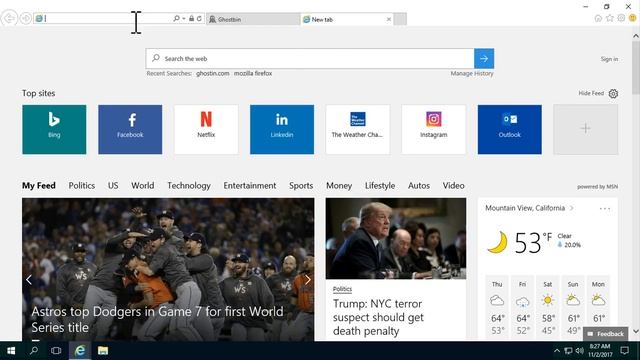Close the New tab tab
640x360 pixels.
[389, 19]
